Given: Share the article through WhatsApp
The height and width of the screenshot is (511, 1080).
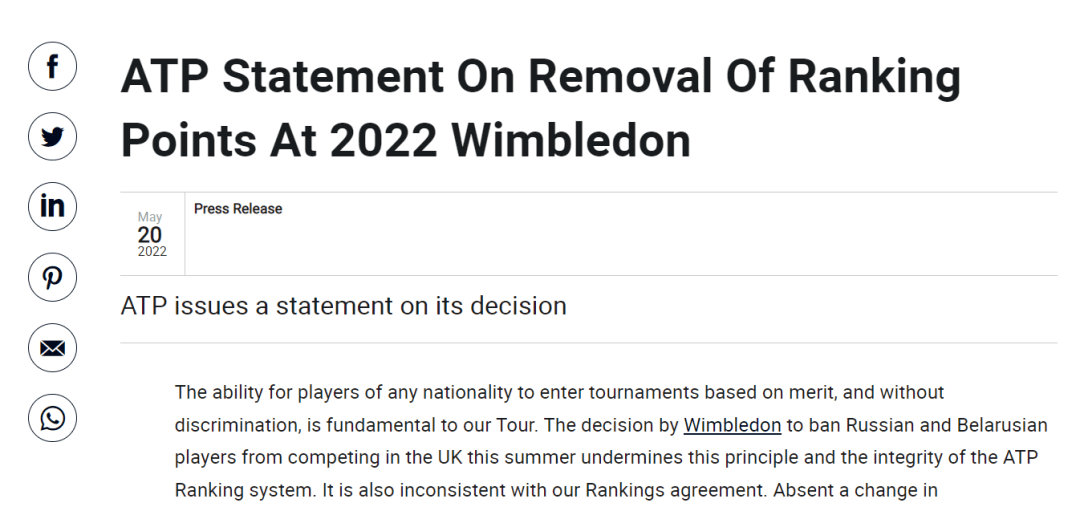Looking at the screenshot, I should (x=52, y=418).
